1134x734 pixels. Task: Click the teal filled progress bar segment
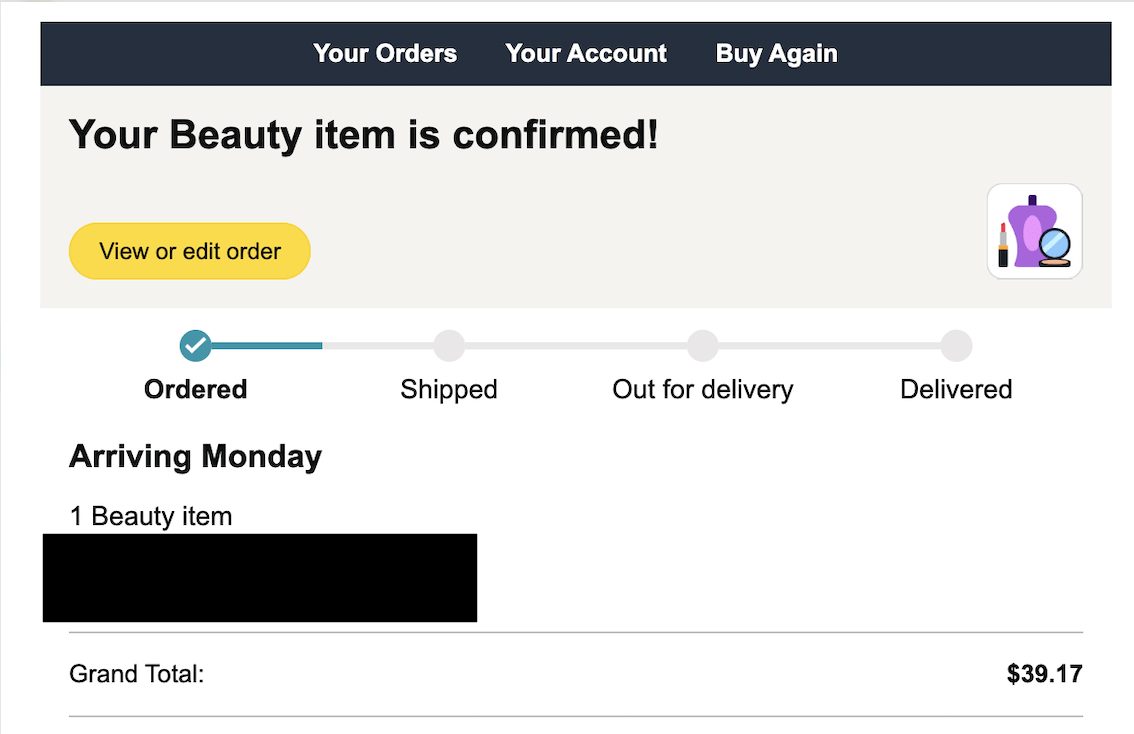coord(267,346)
